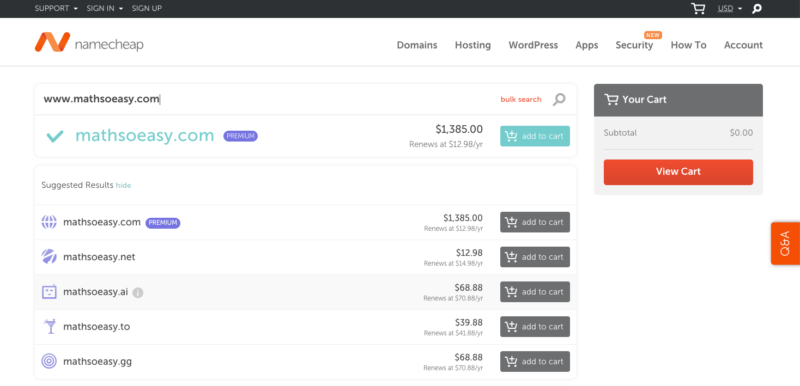Add mathsoeasy.net to cart
The image size is (800, 386).
click(x=535, y=257)
